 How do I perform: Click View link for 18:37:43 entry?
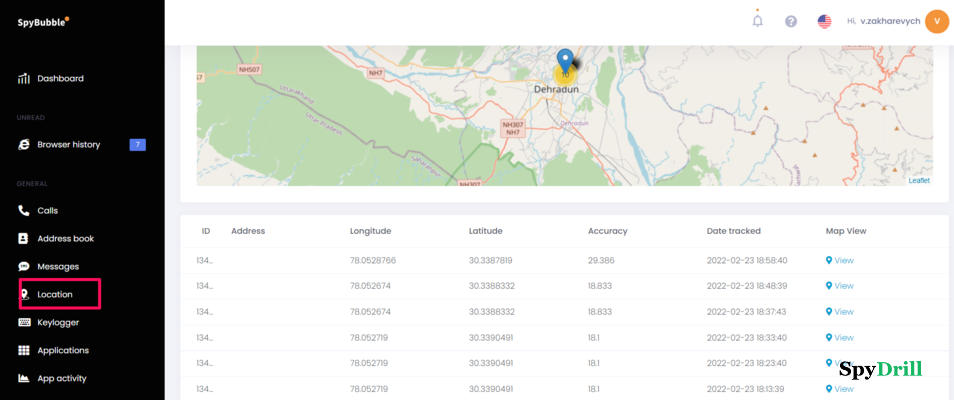pyautogui.click(x=843, y=311)
